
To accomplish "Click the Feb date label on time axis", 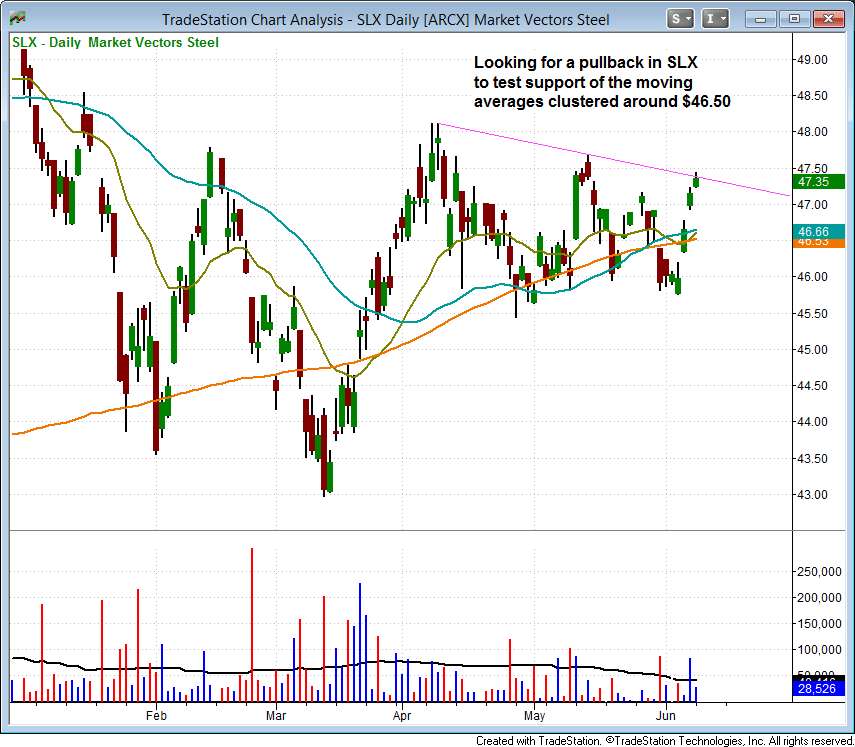I will [x=156, y=715].
